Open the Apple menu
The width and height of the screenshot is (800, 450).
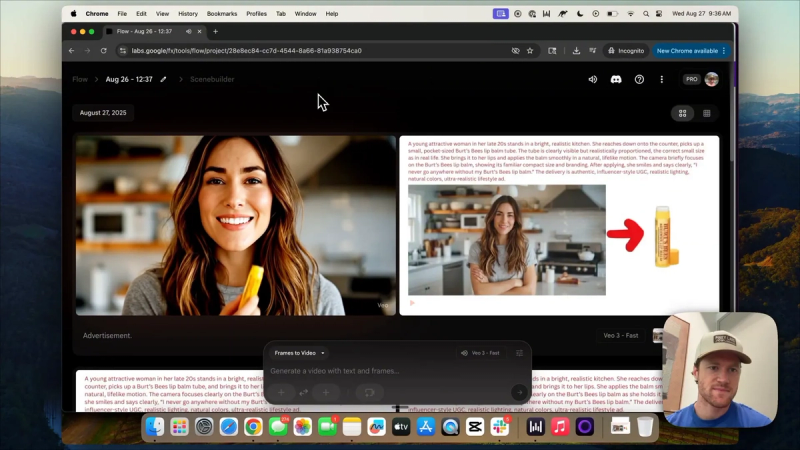(73, 14)
